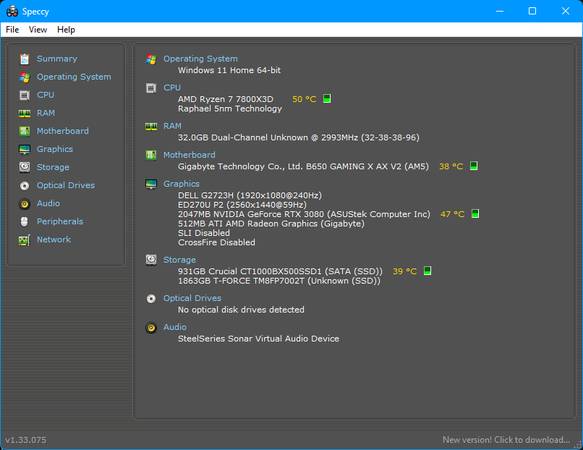
Task: Open the Storage sidebar section
Action: coord(53,167)
